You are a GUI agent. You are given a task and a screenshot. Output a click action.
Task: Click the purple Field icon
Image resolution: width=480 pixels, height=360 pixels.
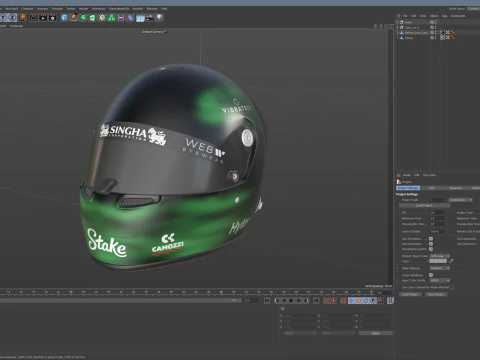coord(121,17)
